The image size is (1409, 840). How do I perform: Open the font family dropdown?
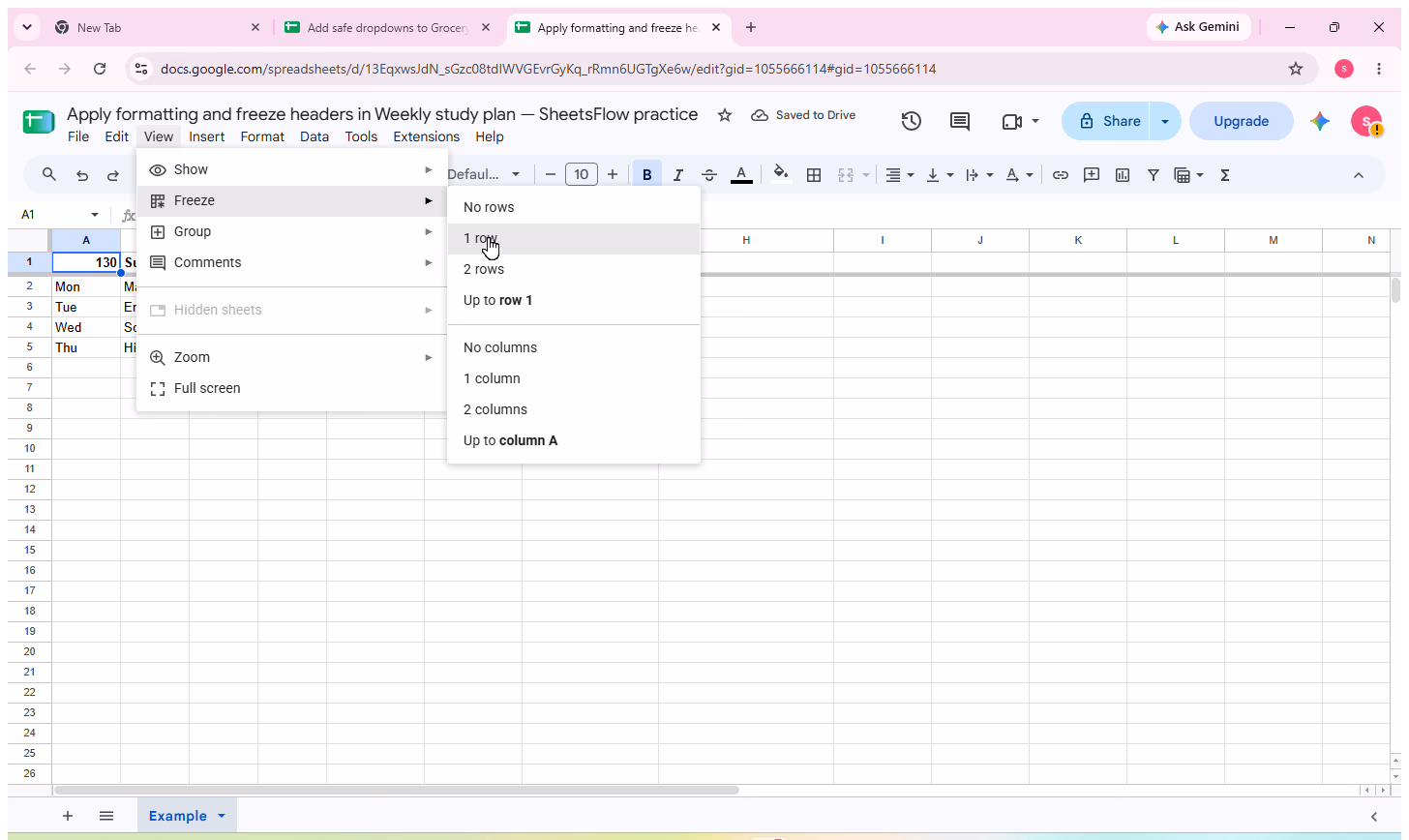(484, 175)
